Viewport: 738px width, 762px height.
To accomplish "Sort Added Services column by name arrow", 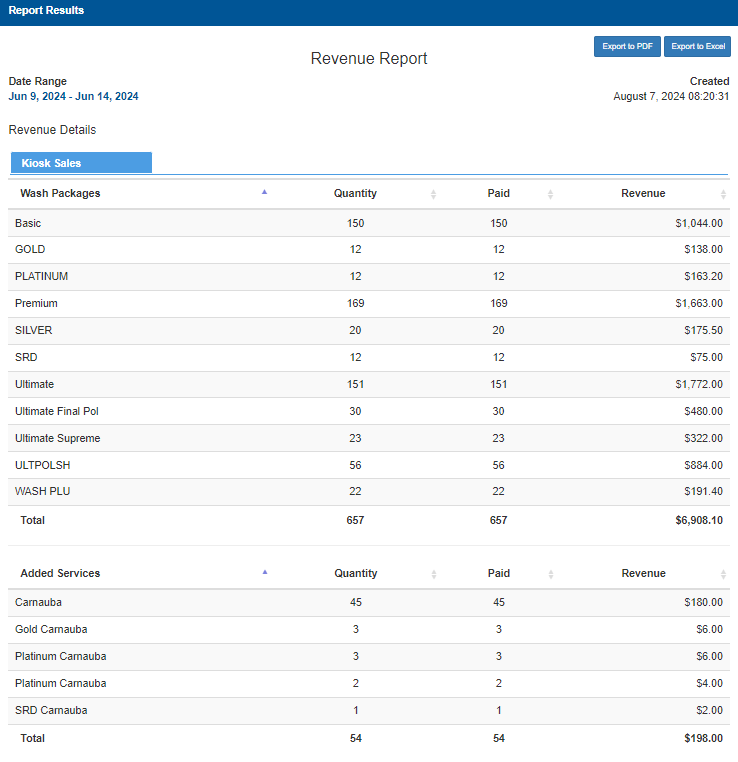I will [x=265, y=572].
